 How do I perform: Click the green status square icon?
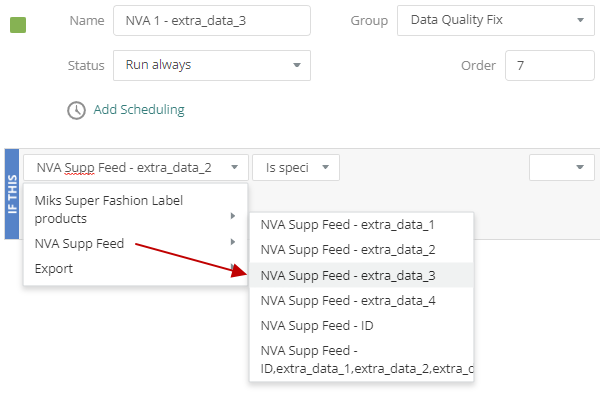click(18, 25)
